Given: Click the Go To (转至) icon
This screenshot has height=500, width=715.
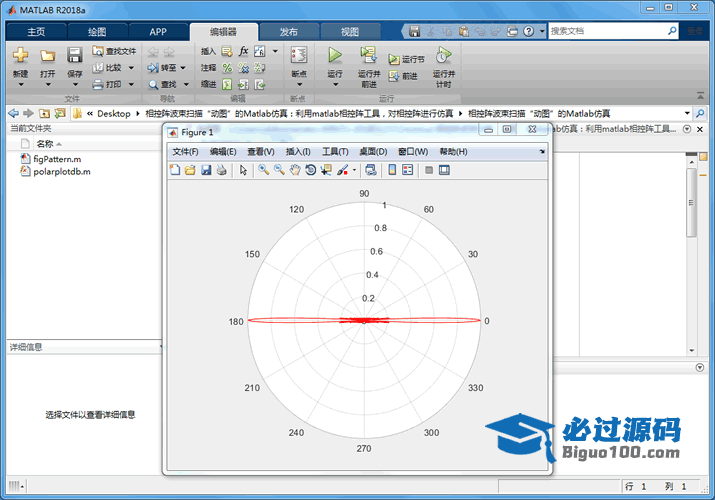Looking at the screenshot, I should 153,68.
